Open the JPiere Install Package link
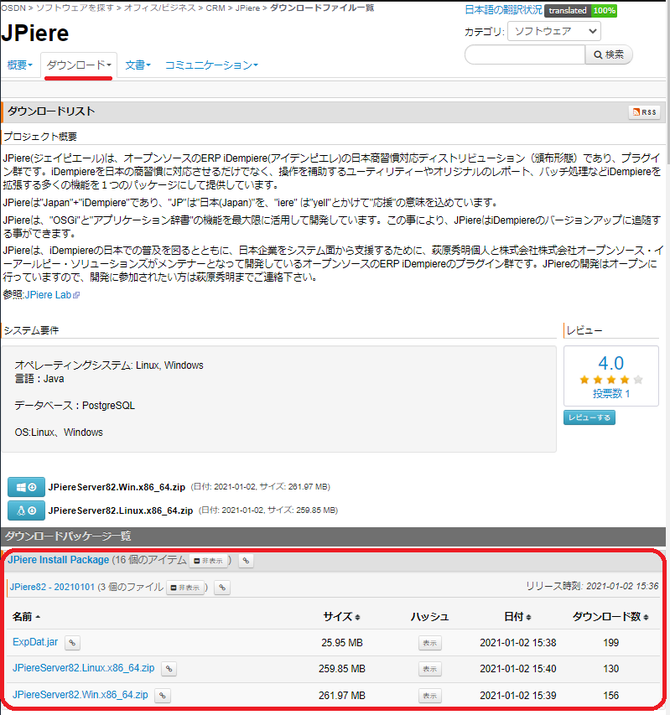 [x=58, y=560]
